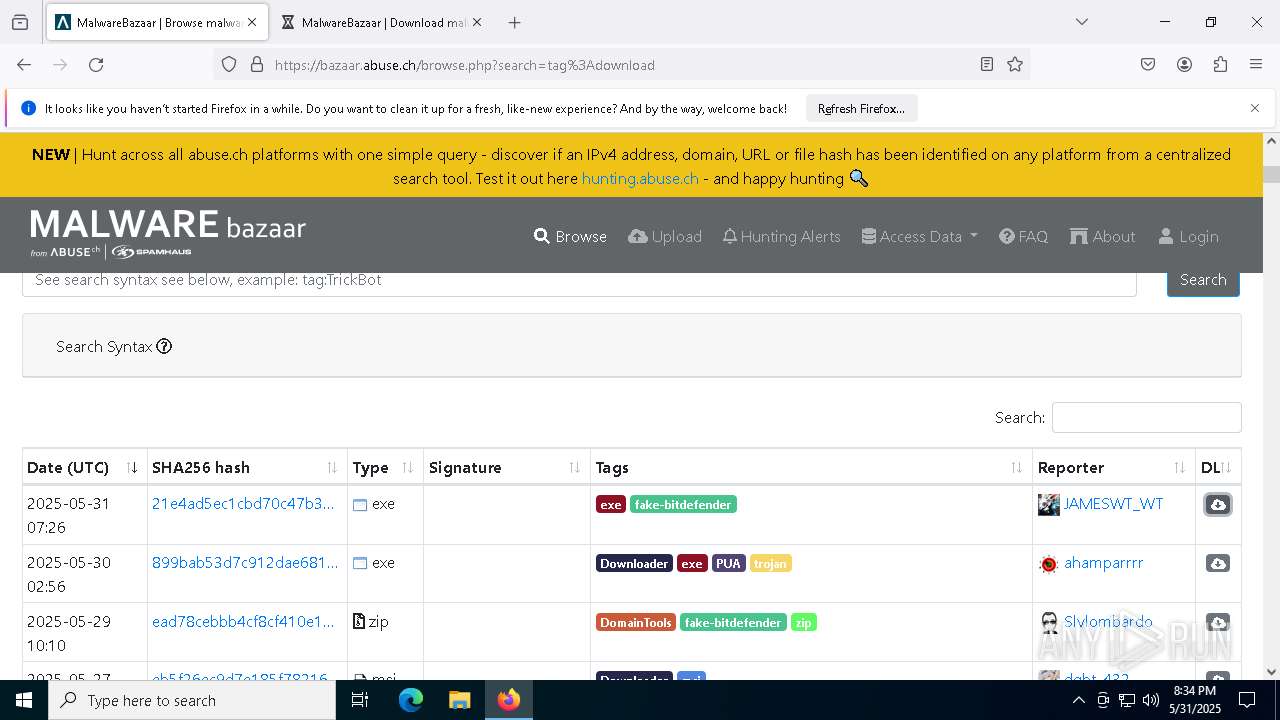The width and height of the screenshot is (1280, 720).
Task: Click the PUA tag badge
Action: tap(728, 564)
